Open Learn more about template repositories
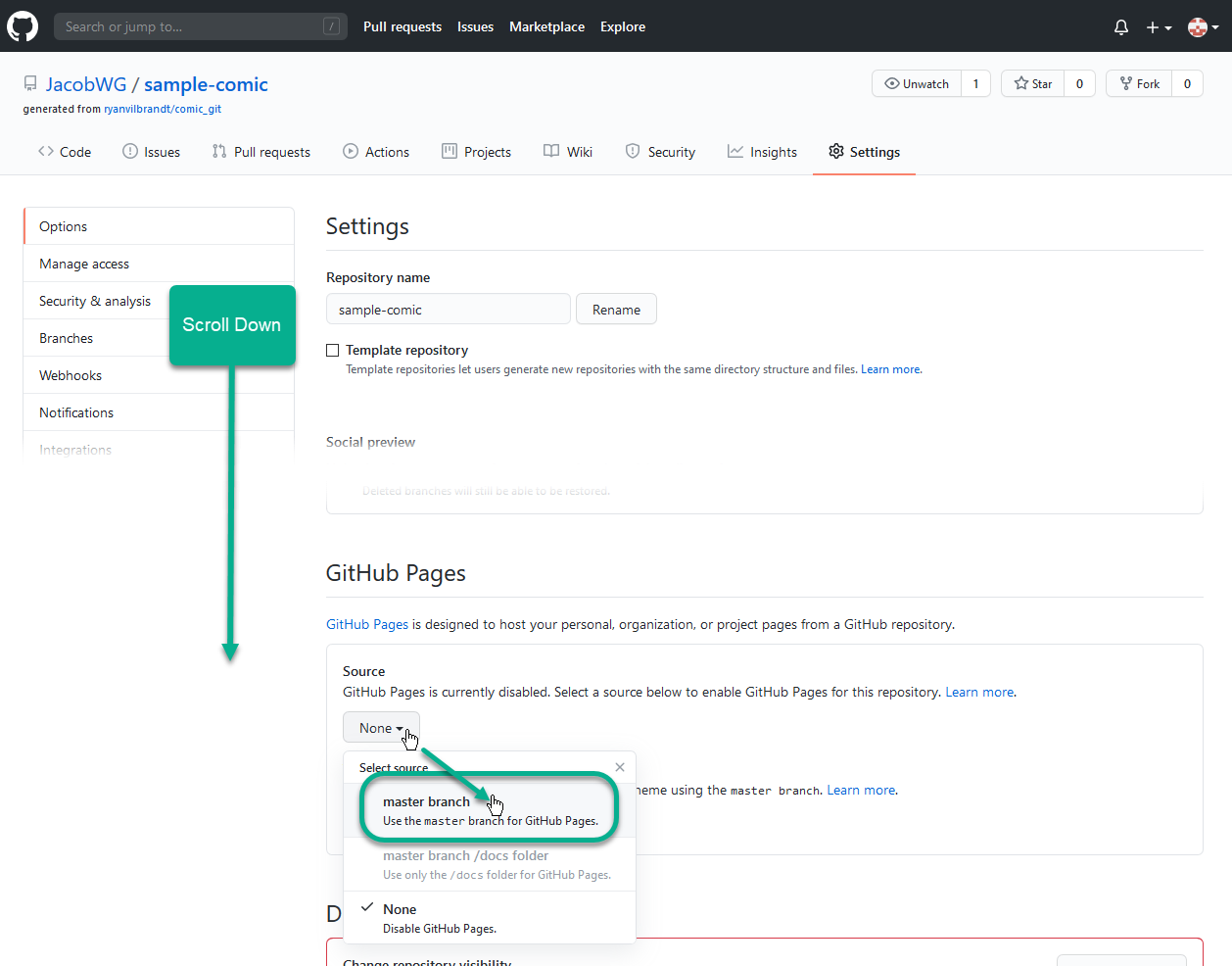This screenshot has width=1232, height=966. (x=890, y=369)
